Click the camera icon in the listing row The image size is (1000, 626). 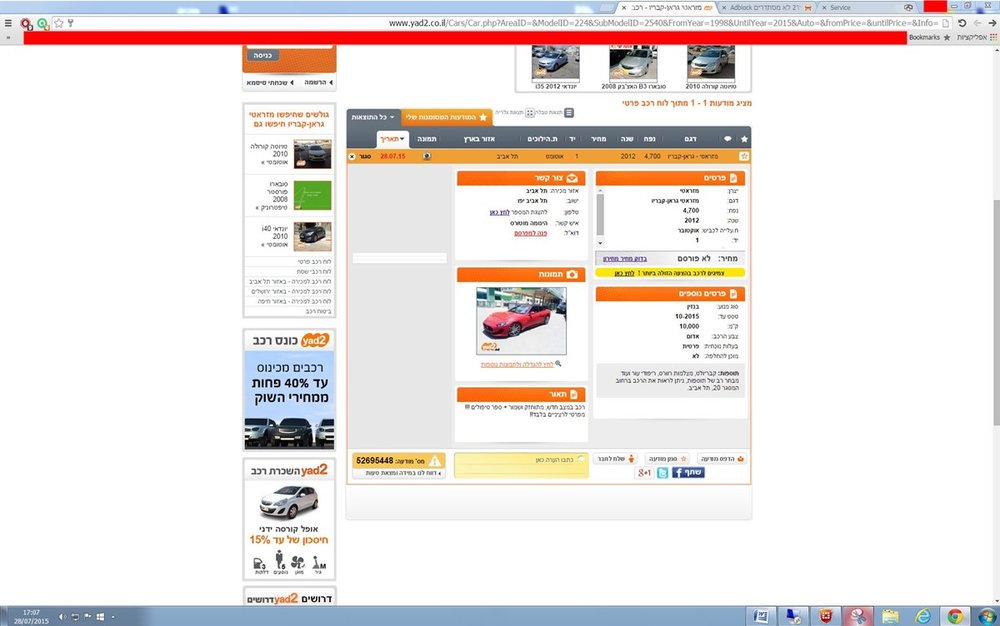[427, 156]
